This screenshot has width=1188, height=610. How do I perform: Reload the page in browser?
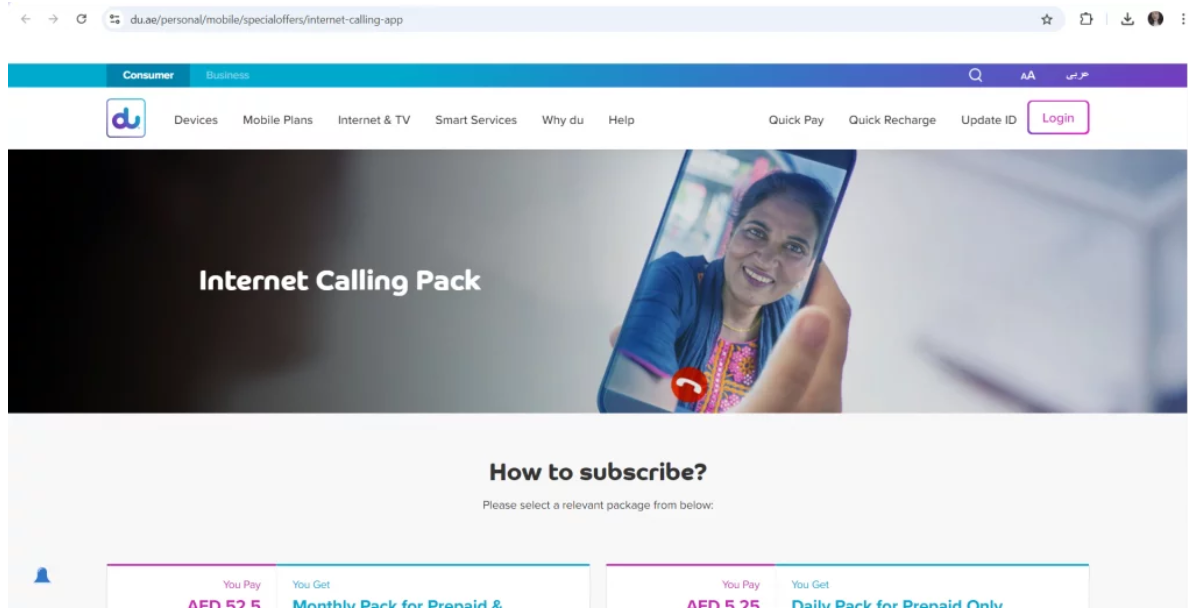tap(80, 20)
